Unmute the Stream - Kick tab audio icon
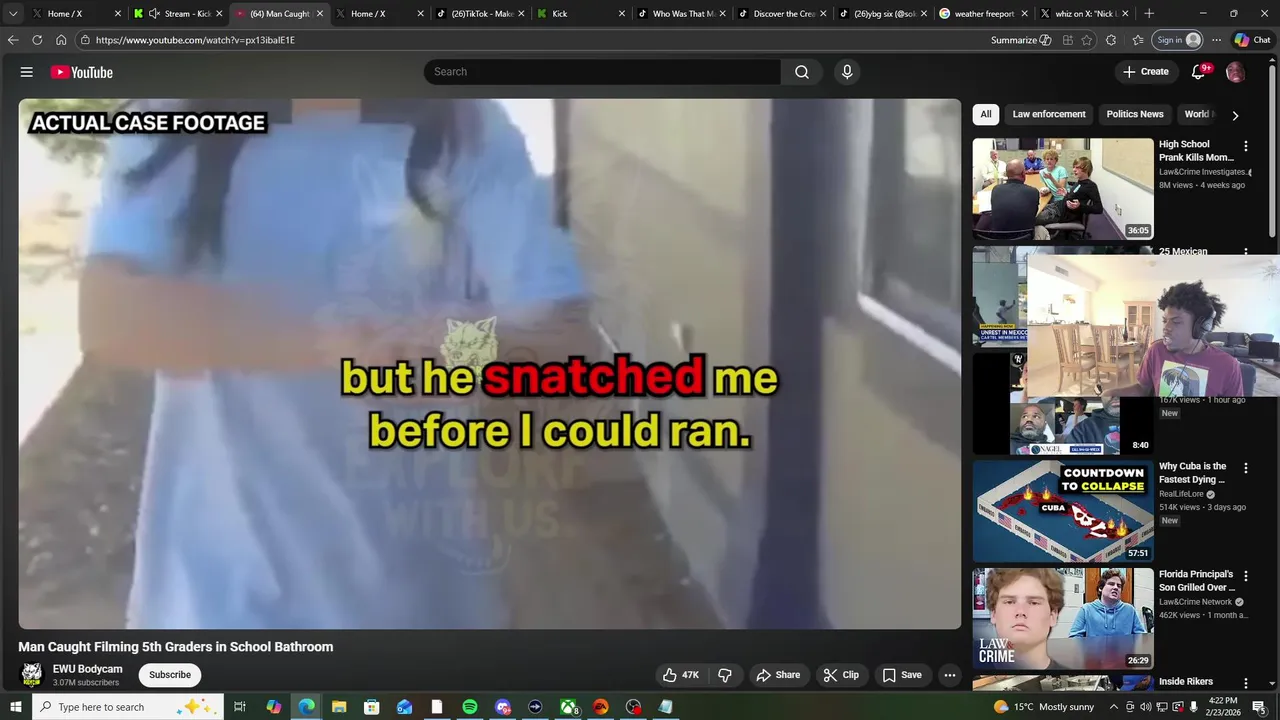This screenshot has height=720, width=1280. tap(154, 14)
